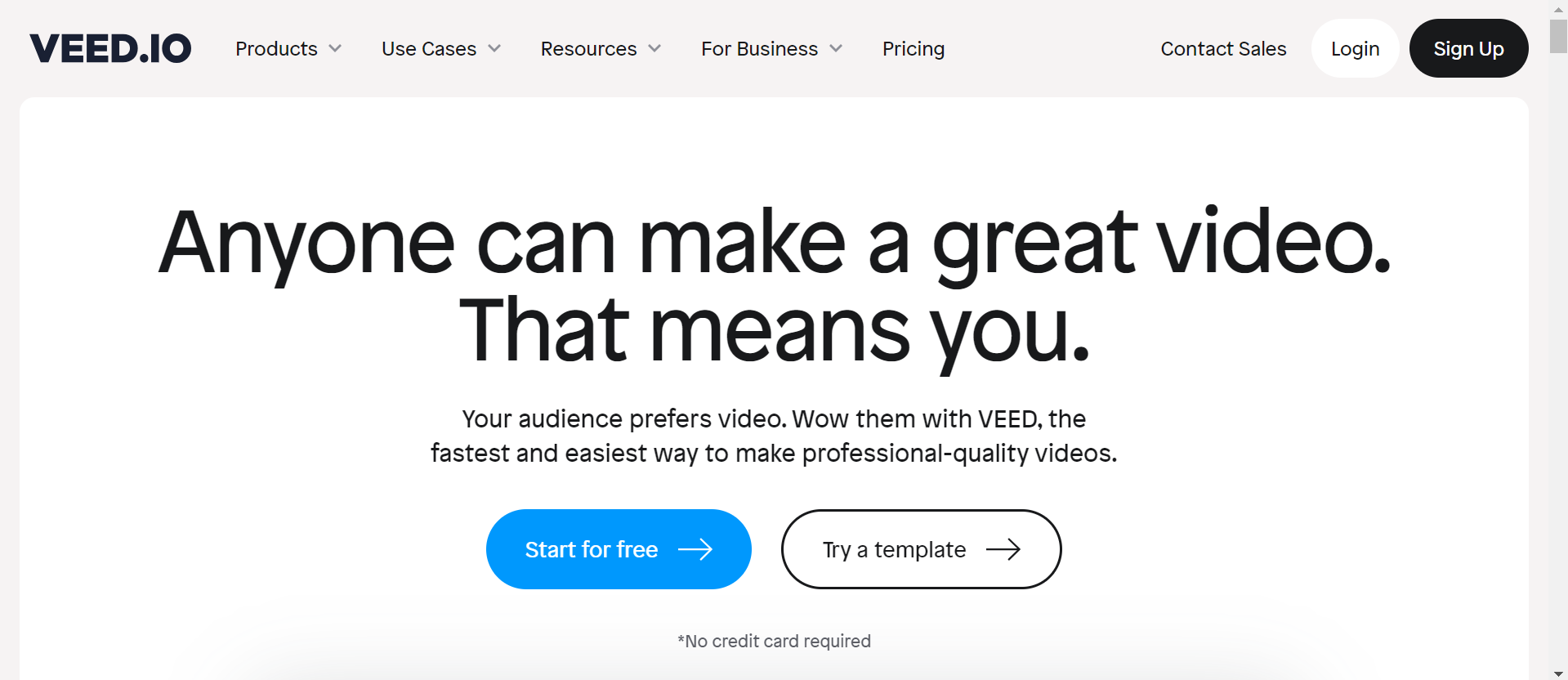Click the Start for free button
This screenshot has width=1568, height=680.
click(619, 549)
